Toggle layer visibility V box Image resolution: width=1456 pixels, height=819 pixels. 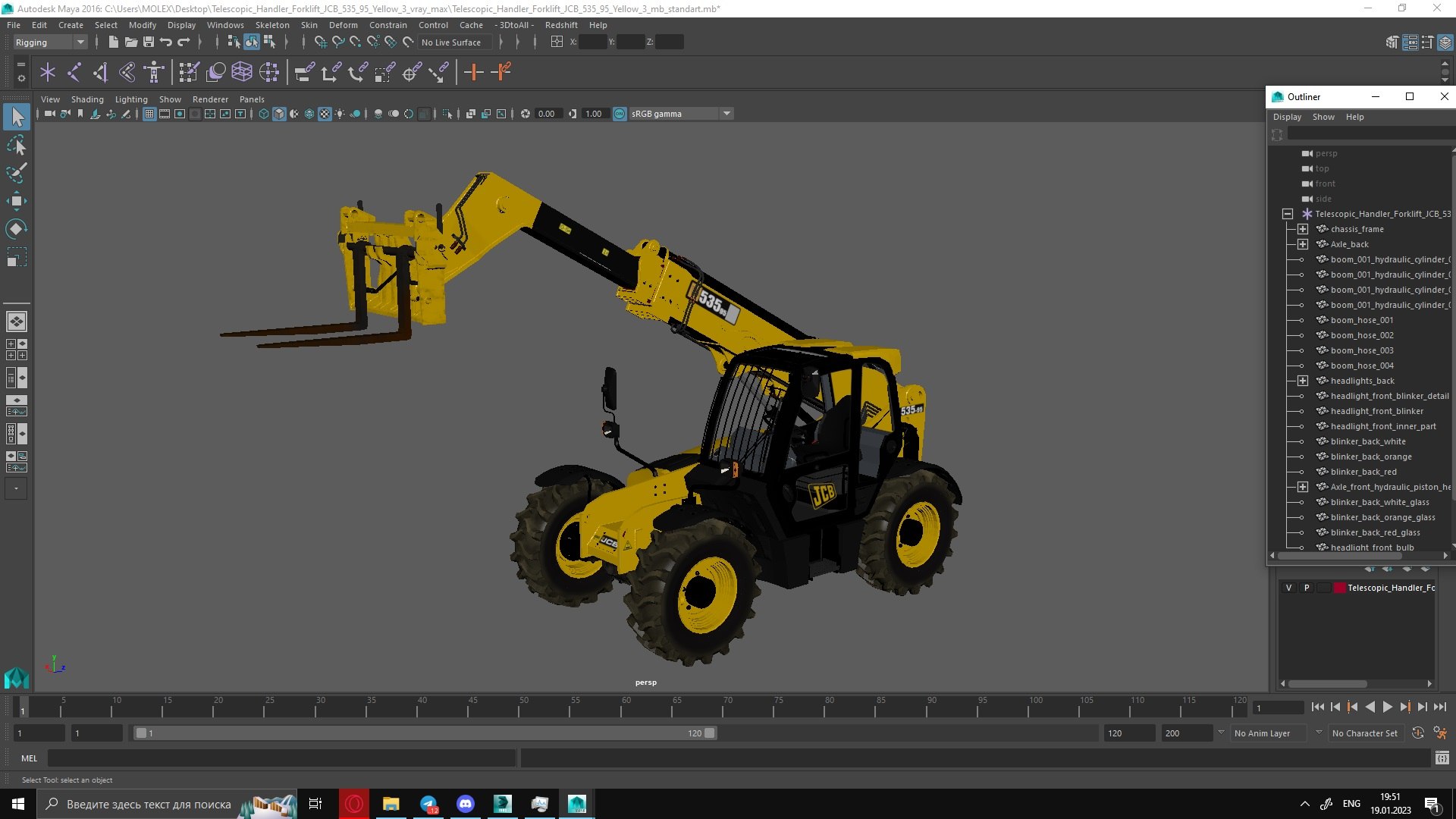click(1288, 588)
